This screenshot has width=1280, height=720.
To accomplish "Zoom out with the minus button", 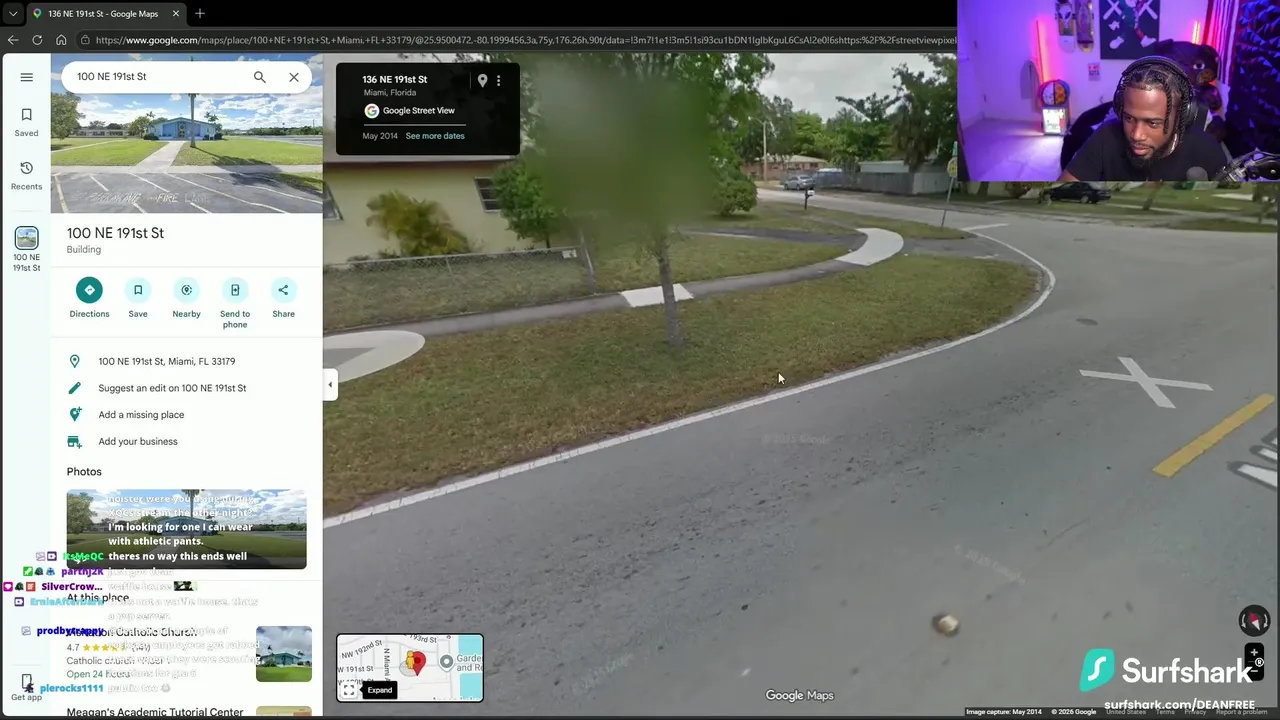I will pos(1254,669).
